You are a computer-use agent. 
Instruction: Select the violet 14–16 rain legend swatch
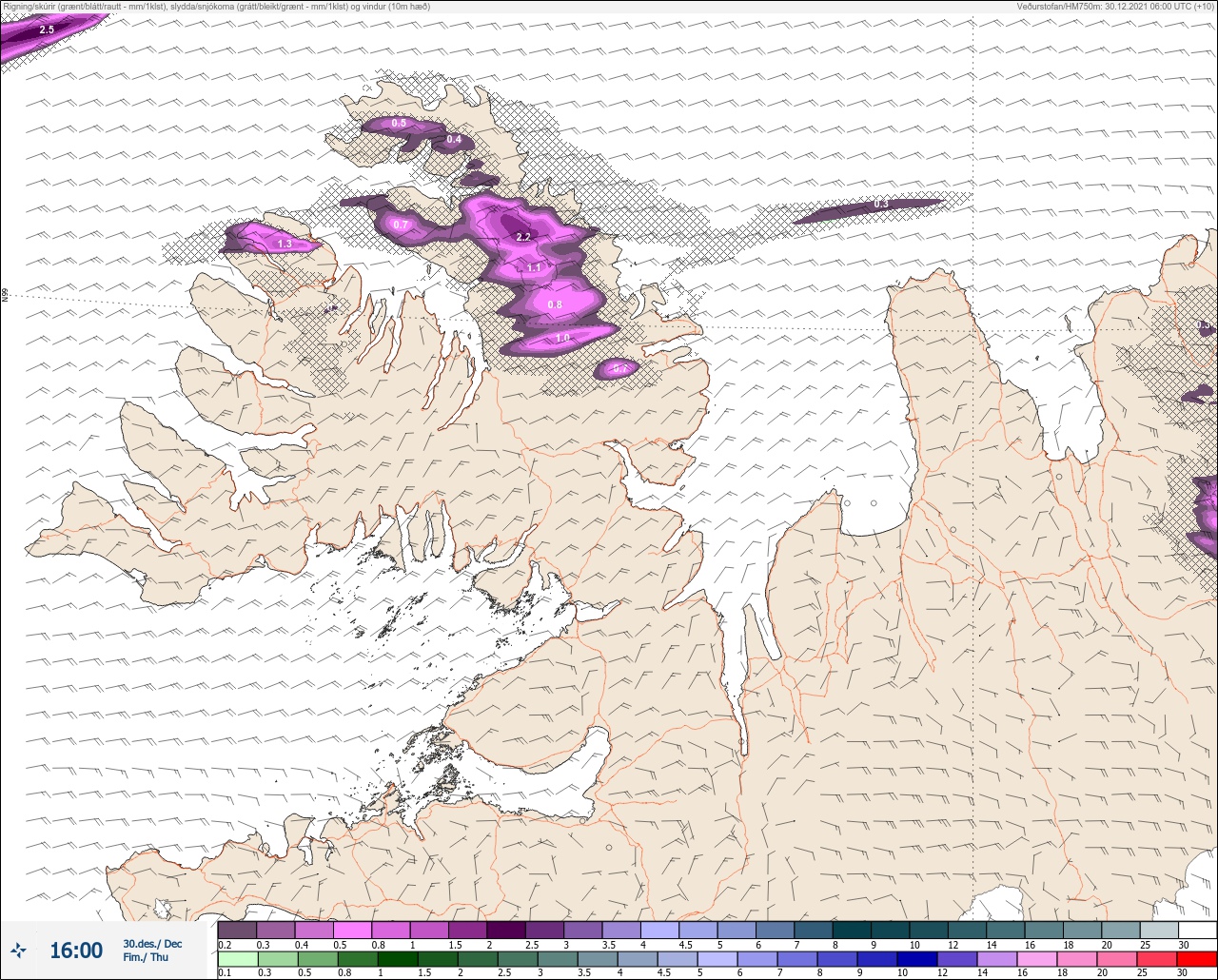(996, 958)
